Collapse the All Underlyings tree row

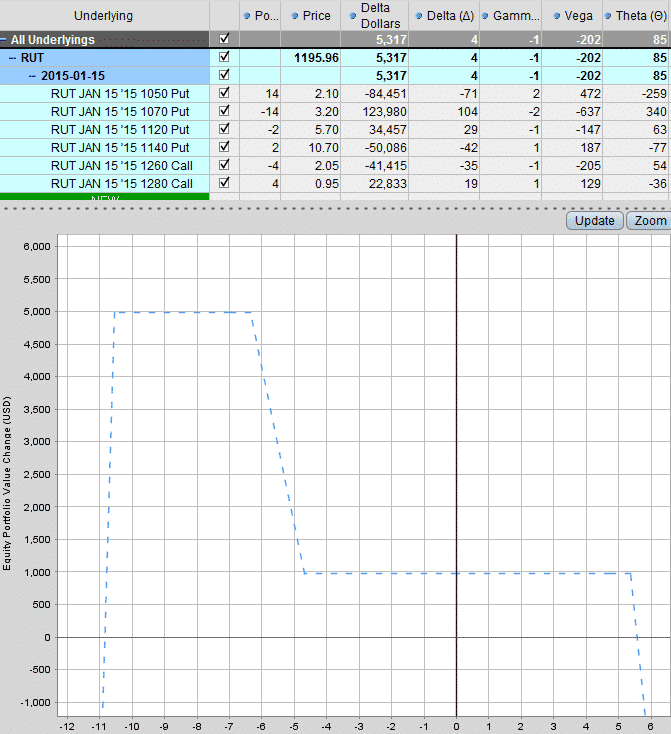coord(3,40)
